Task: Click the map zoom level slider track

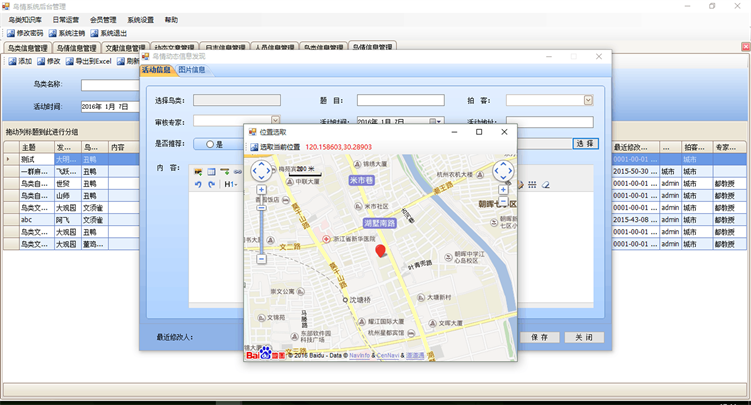Action: (261, 225)
